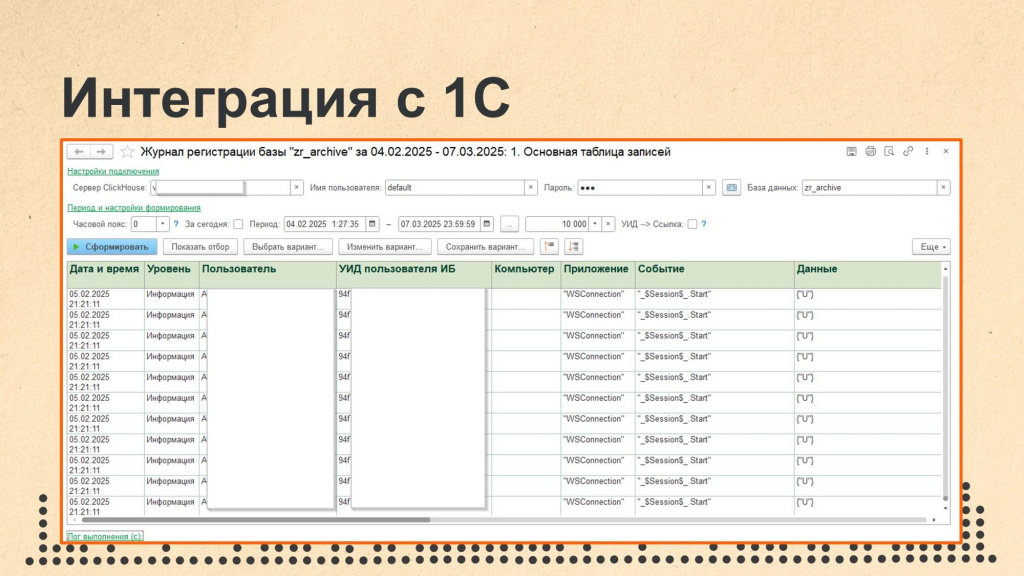Open the Лог выполнения (с) link
This screenshot has width=1024, height=576.
point(104,536)
